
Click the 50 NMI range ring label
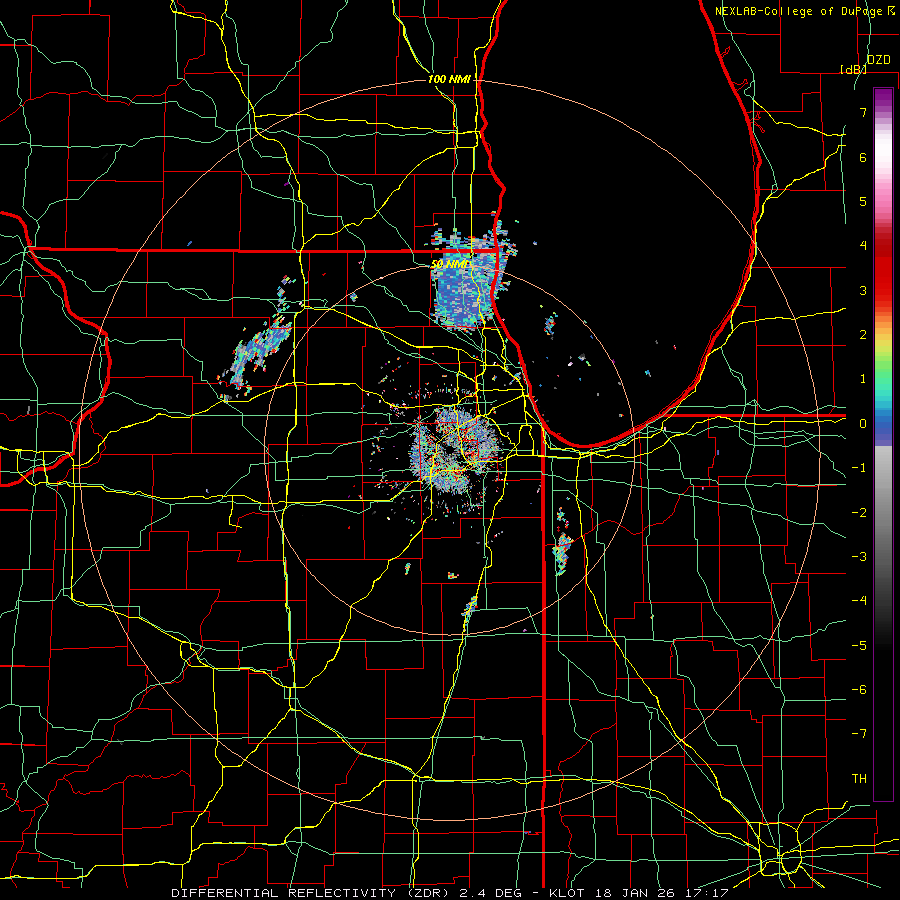coord(450,264)
